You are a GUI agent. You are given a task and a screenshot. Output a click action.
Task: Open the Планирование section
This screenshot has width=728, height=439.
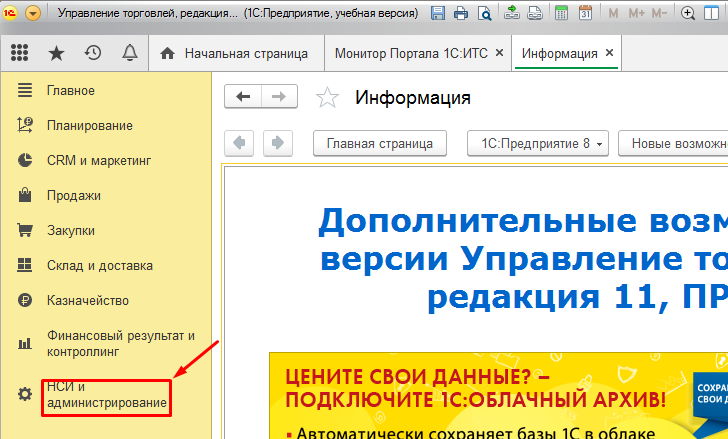(90, 125)
